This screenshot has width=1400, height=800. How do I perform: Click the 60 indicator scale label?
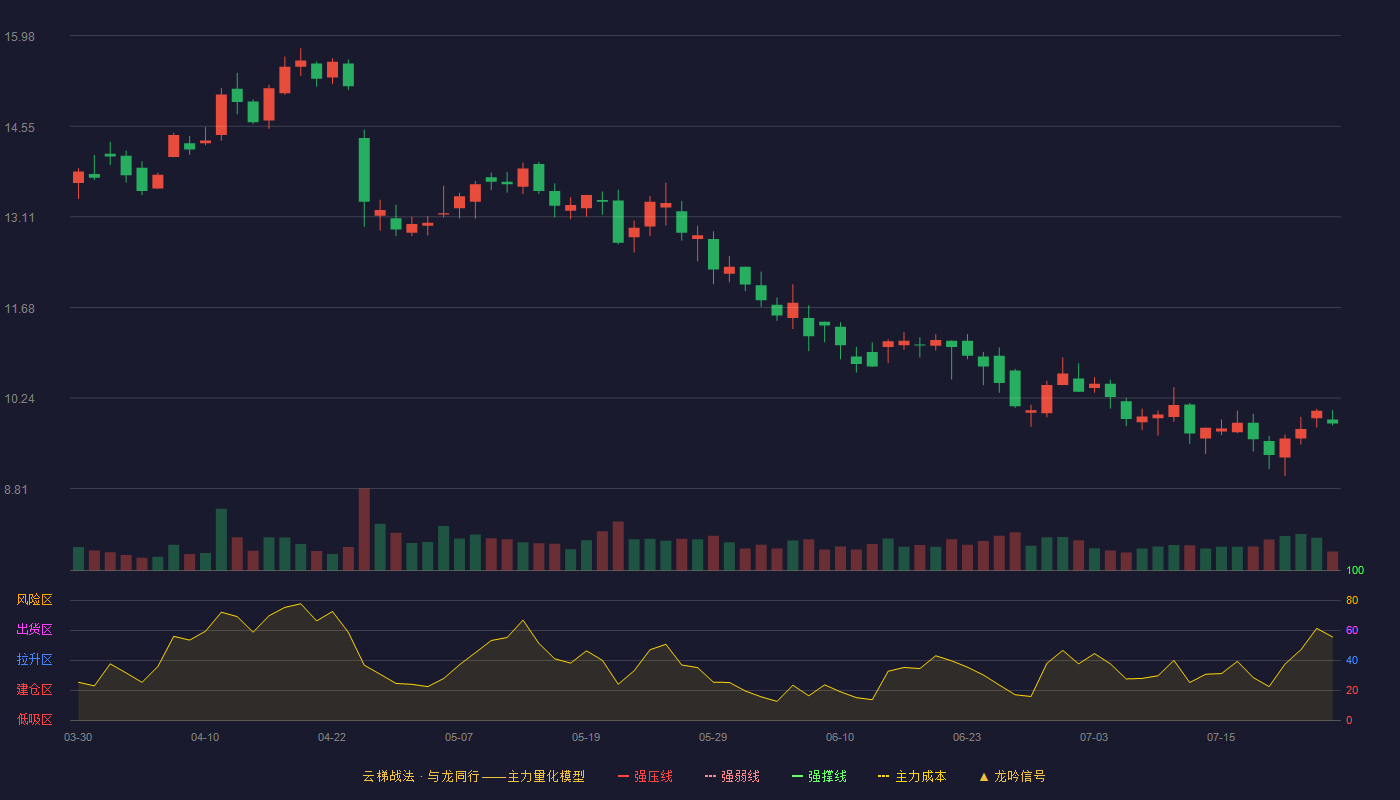pyautogui.click(x=1352, y=630)
